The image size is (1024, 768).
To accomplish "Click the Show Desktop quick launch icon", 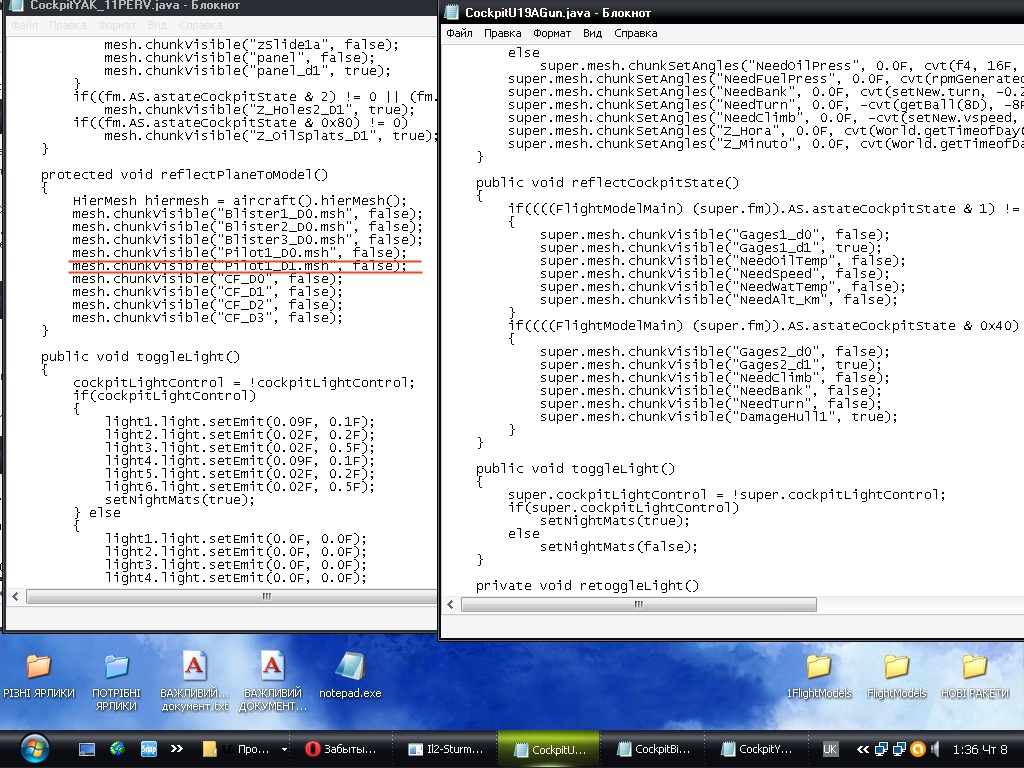I will point(87,749).
